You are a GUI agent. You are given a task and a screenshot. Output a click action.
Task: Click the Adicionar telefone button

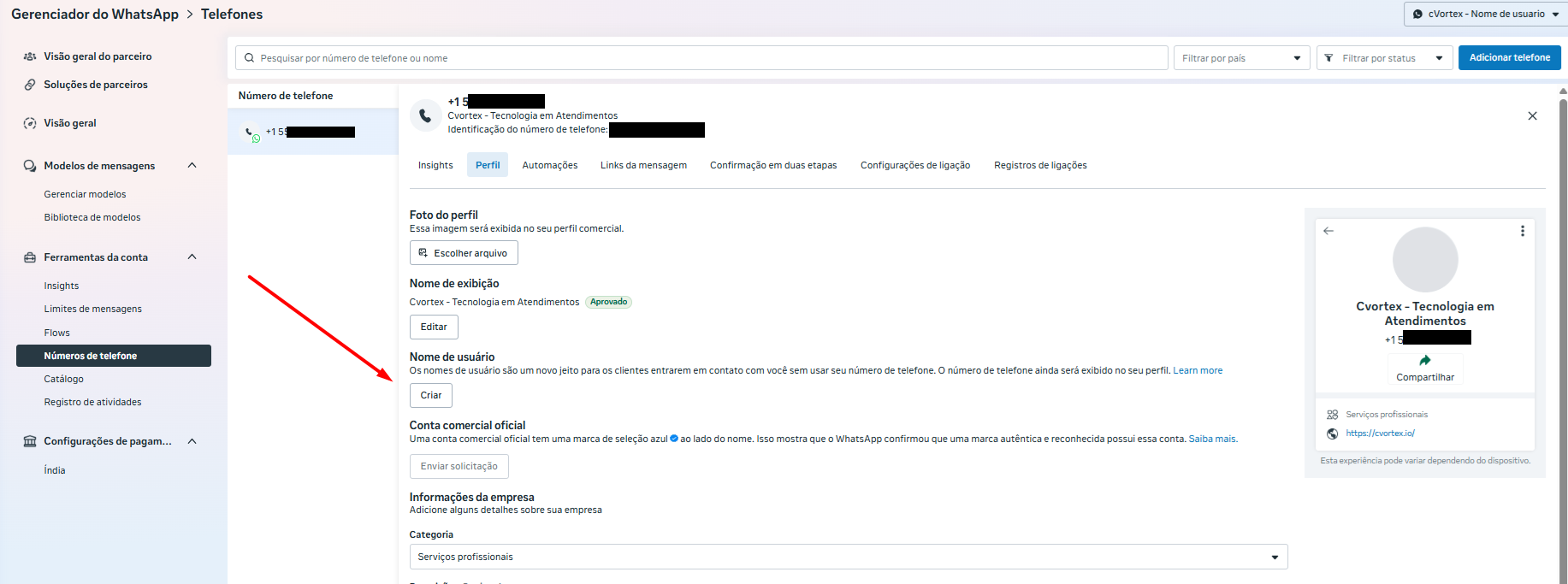(x=1510, y=58)
